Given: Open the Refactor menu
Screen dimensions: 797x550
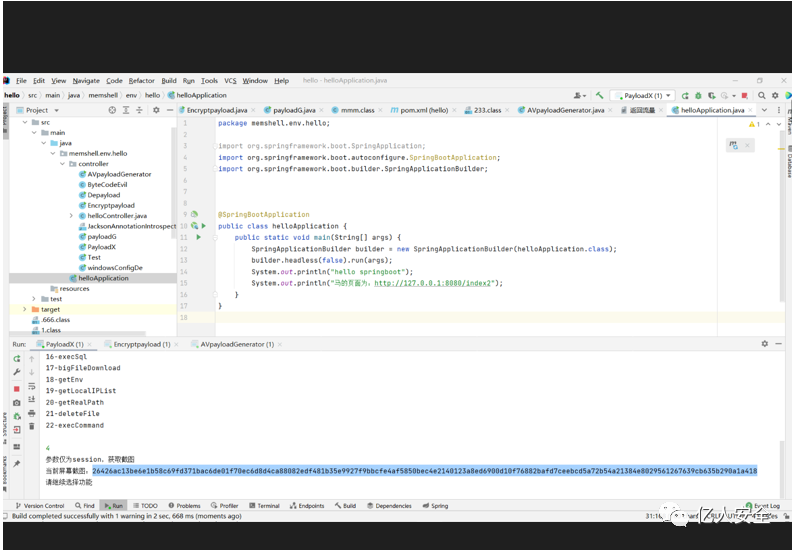Looking at the screenshot, I should (141, 80).
